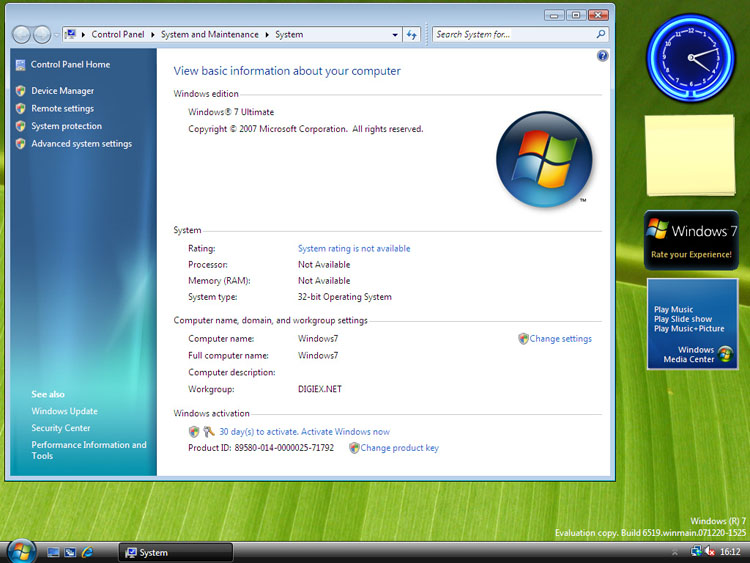The width and height of the screenshot is (750, 563).
Task: Click the shield icon beside System protection
Action: (x=20, y=126)
